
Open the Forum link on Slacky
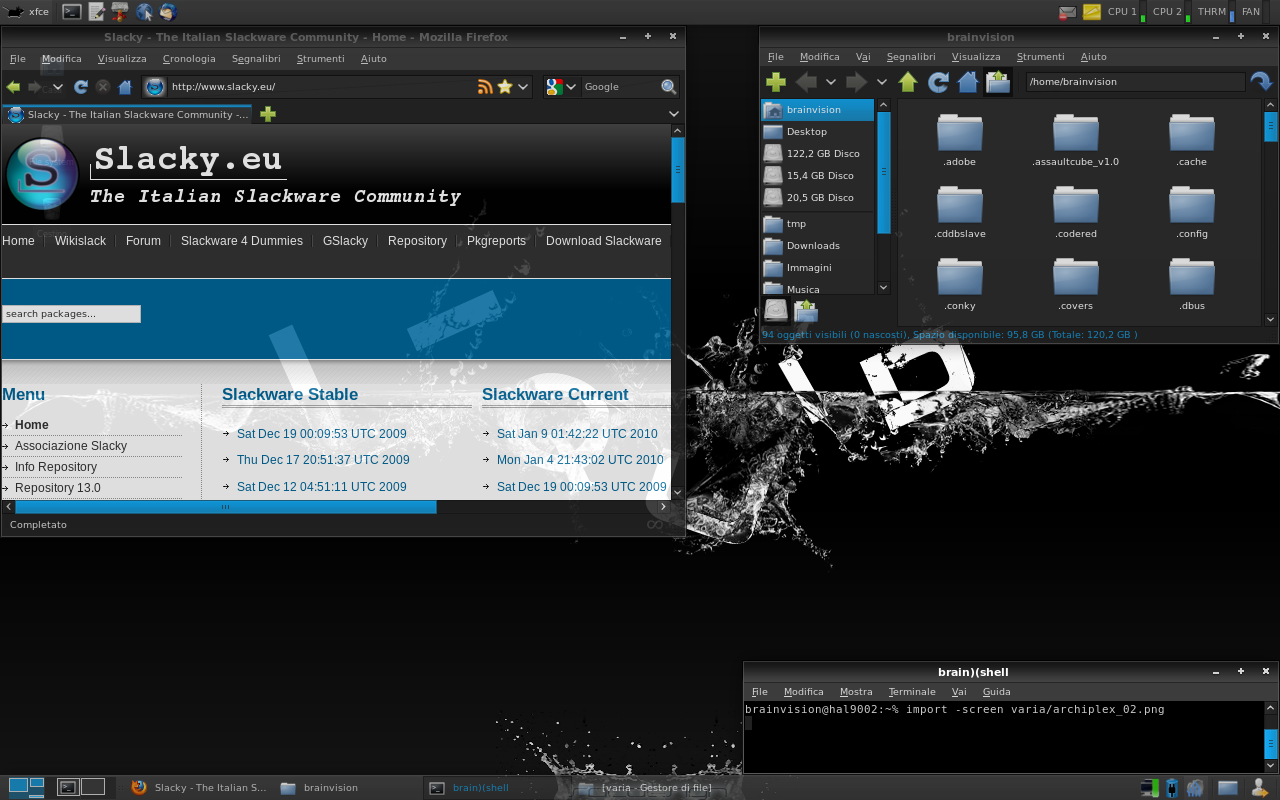(x=143, y=241)
